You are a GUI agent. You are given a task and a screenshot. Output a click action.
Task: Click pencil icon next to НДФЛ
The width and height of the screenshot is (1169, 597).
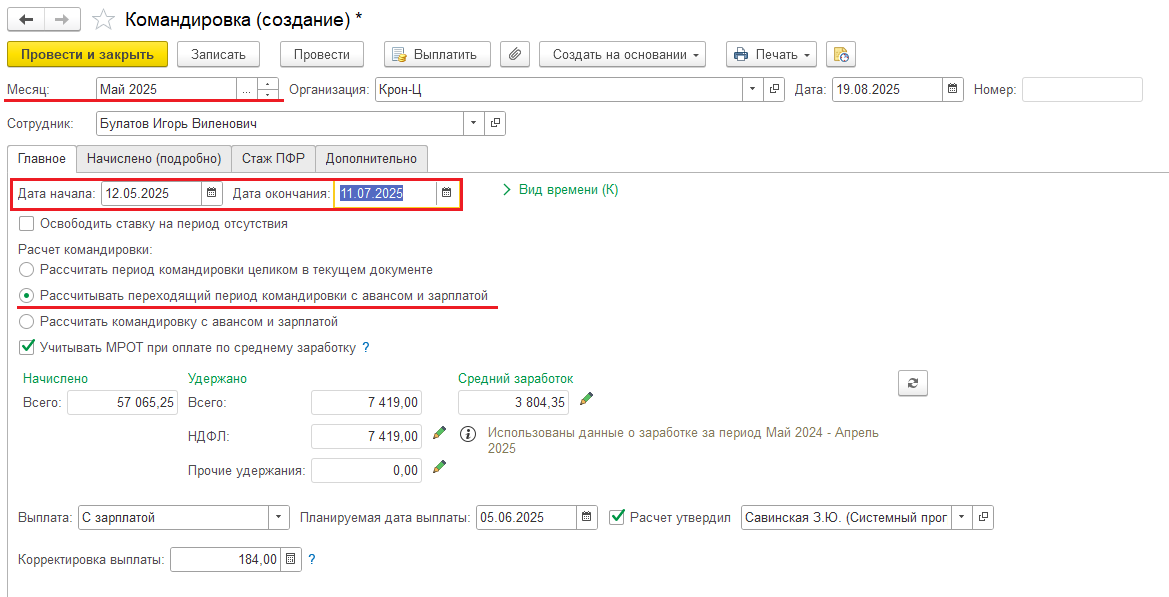[x=438, y=433]
